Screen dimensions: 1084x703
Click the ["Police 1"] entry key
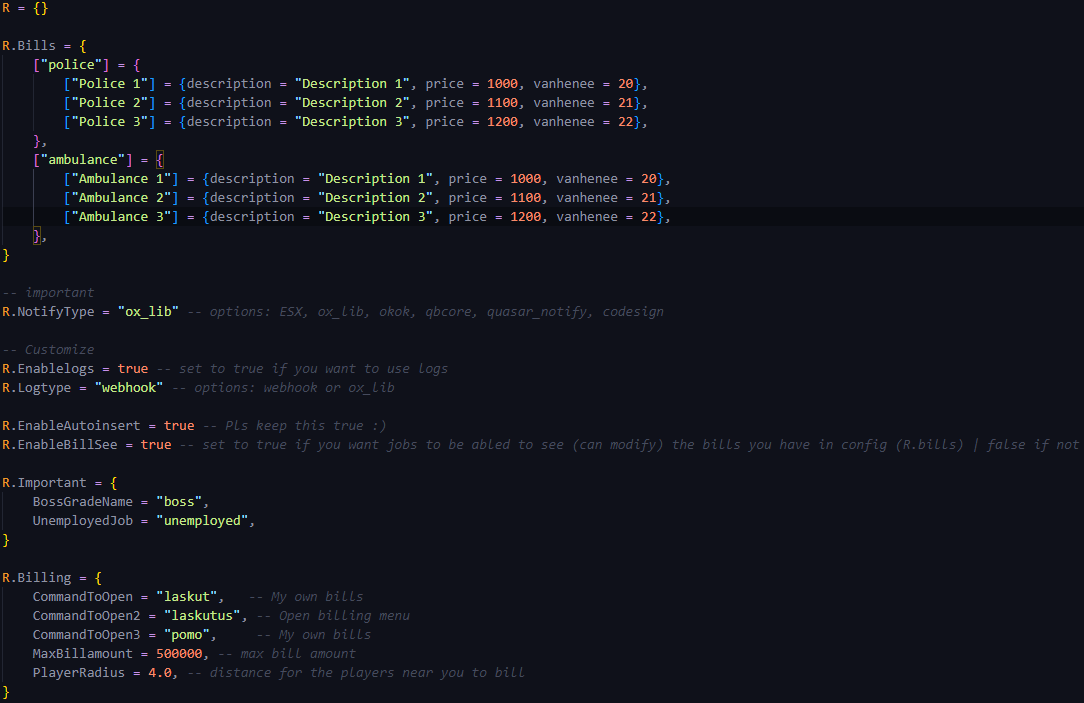point(110,84)
